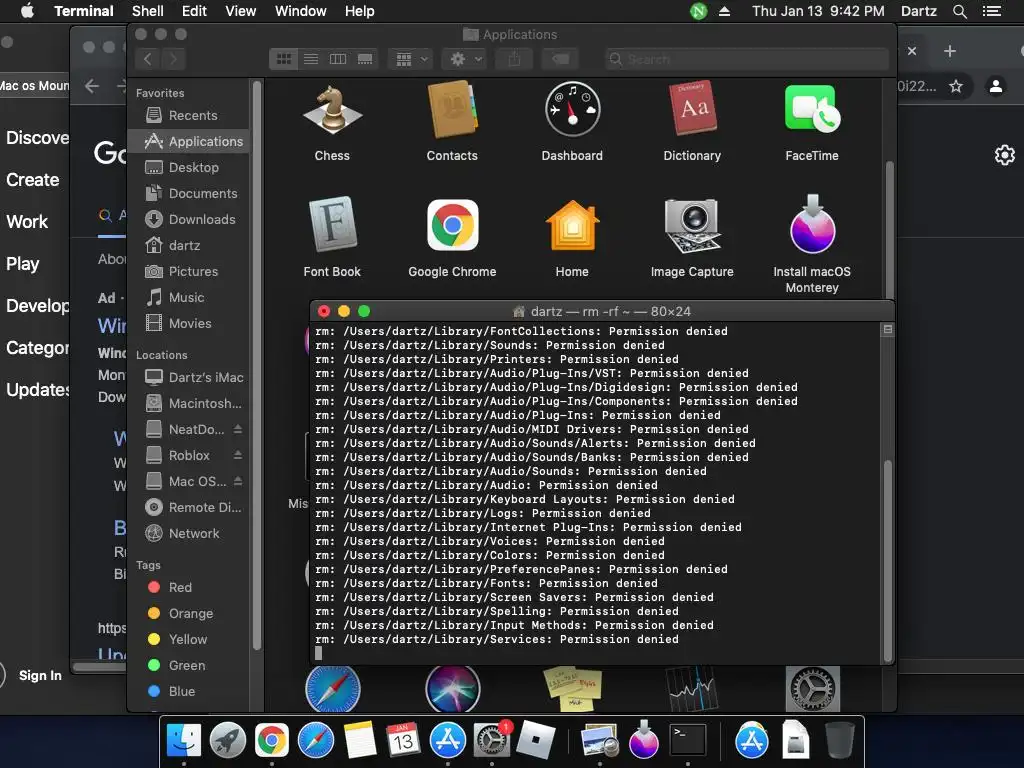Click Finder edit tags toolbar button
The image size is (1024, 768).
(x=560, y=59)
